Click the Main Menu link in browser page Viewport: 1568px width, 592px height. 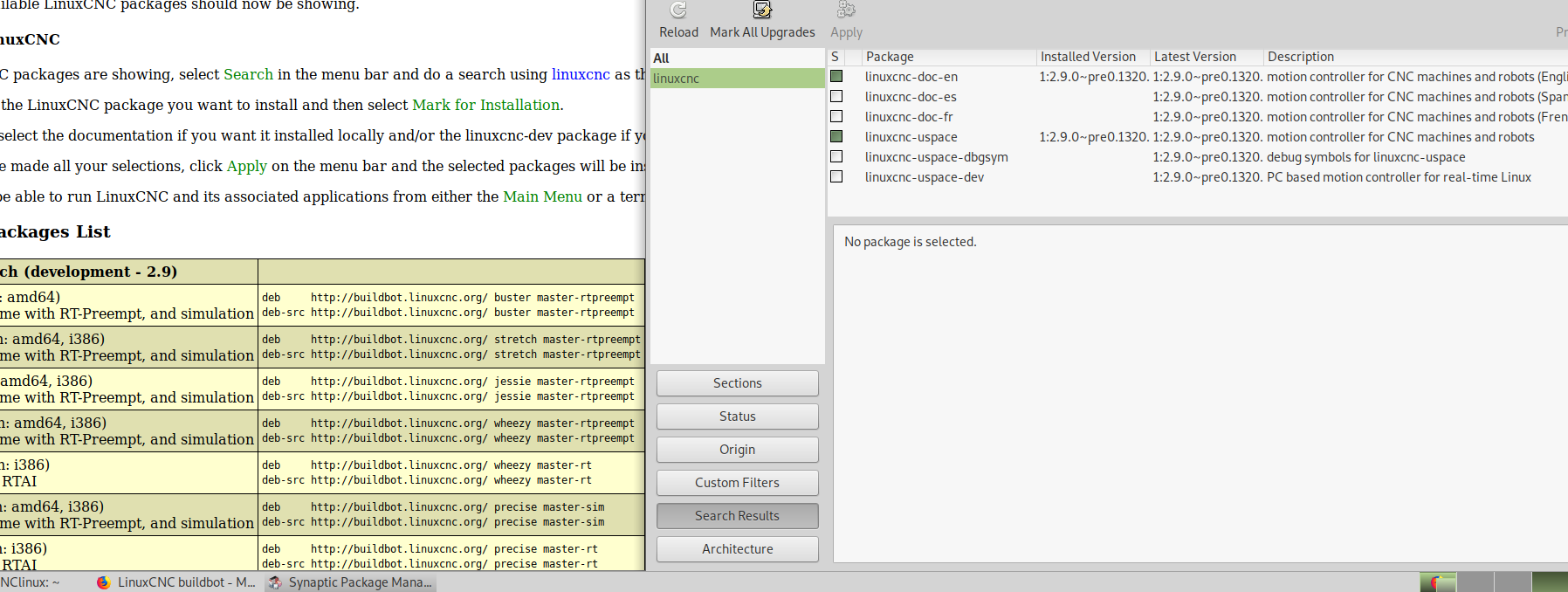click(x=542, y=196)
